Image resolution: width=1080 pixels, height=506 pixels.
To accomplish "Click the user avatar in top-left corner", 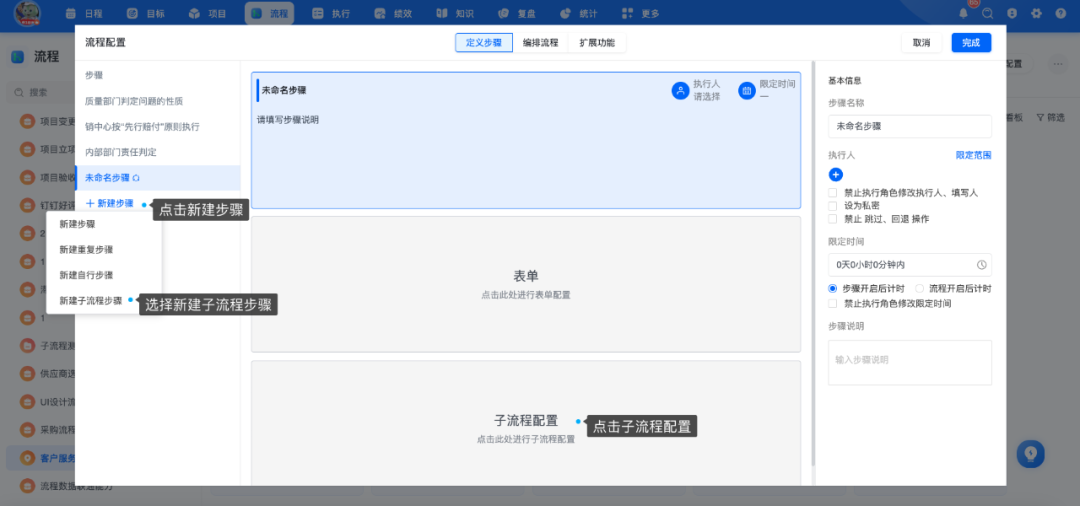I will pyautogui.click(x=27, y=13).
